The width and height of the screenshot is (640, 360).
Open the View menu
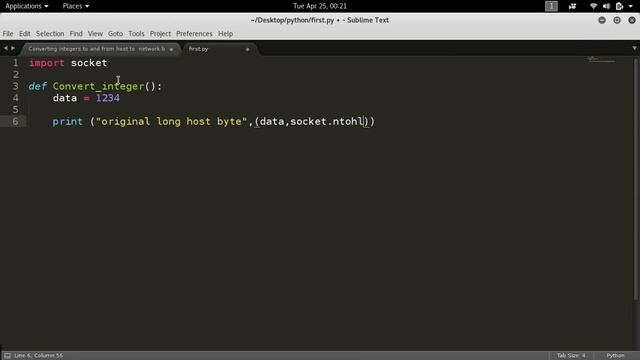click(95, 33)
